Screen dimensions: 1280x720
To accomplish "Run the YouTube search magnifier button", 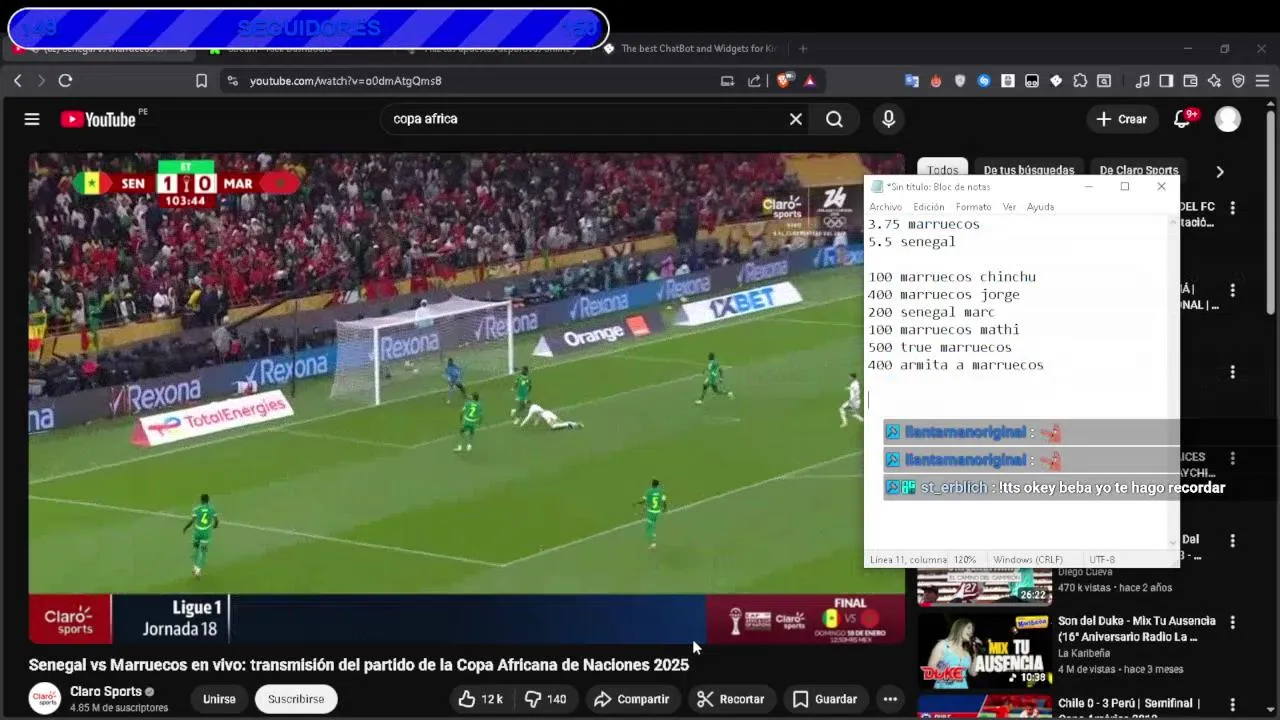I will 835,119.
